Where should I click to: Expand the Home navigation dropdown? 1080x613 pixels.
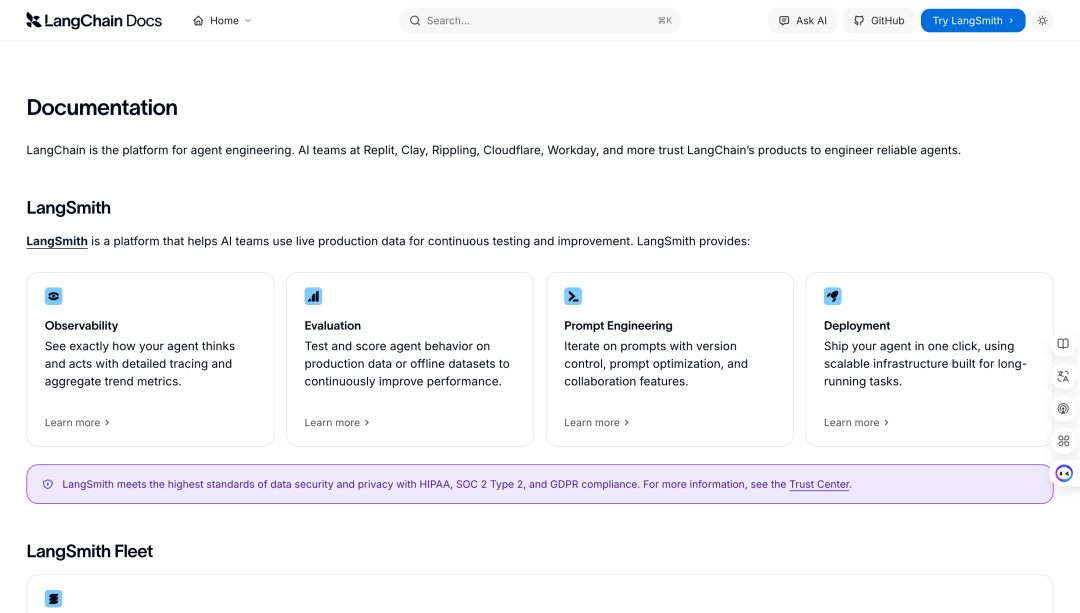[x=222, y=21]
